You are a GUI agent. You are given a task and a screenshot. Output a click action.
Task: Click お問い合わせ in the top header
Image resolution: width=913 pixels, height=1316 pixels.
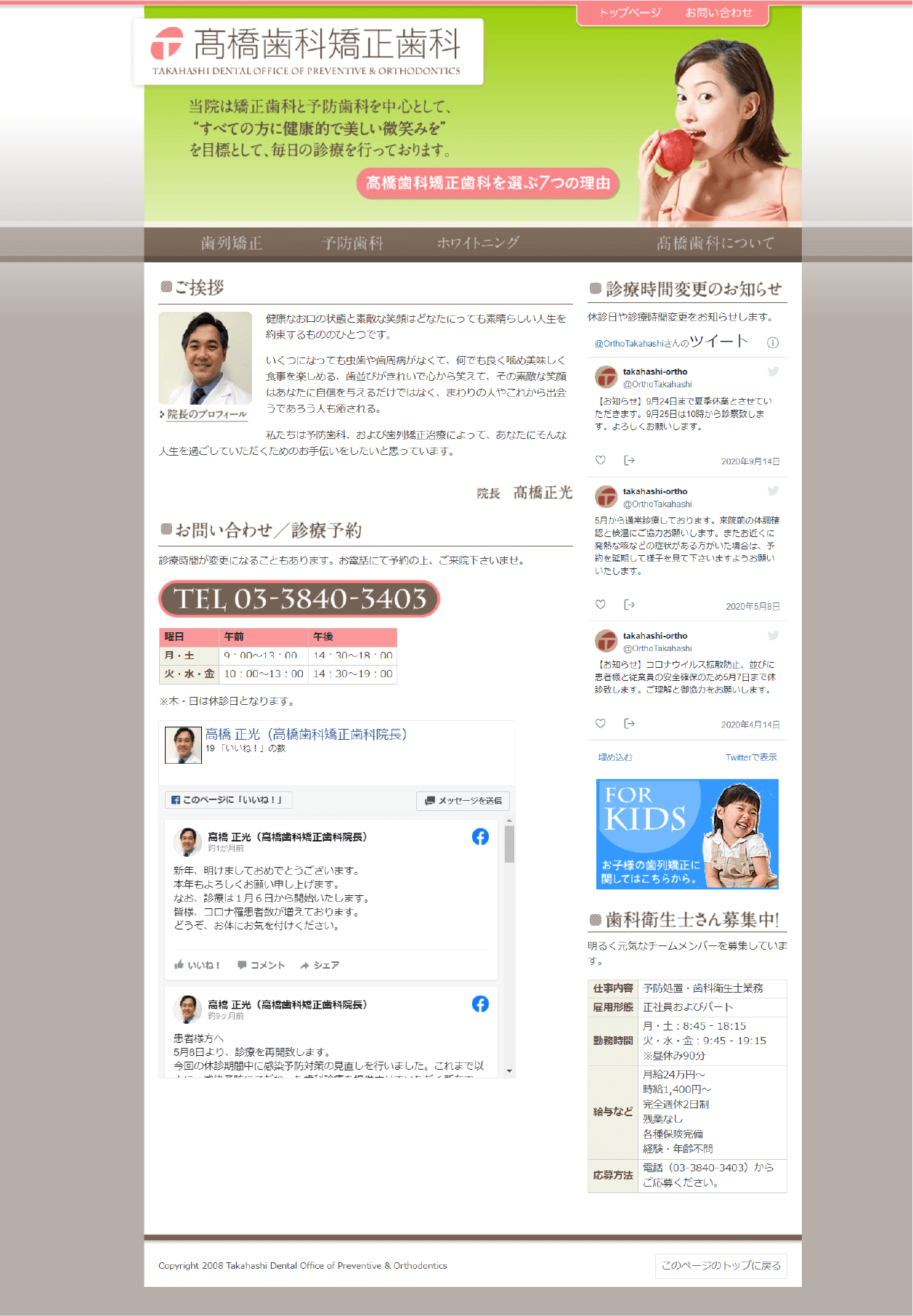point(718,13)
